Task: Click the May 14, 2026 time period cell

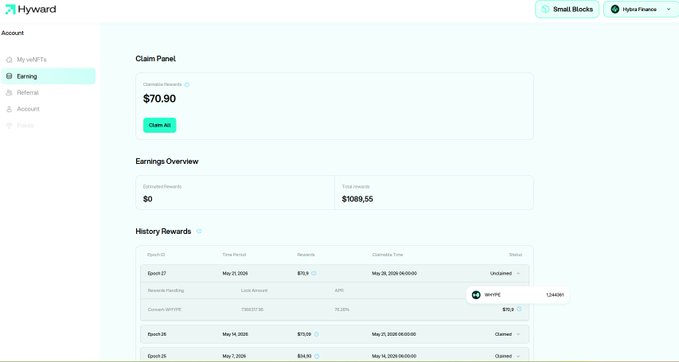Action: 235,334
